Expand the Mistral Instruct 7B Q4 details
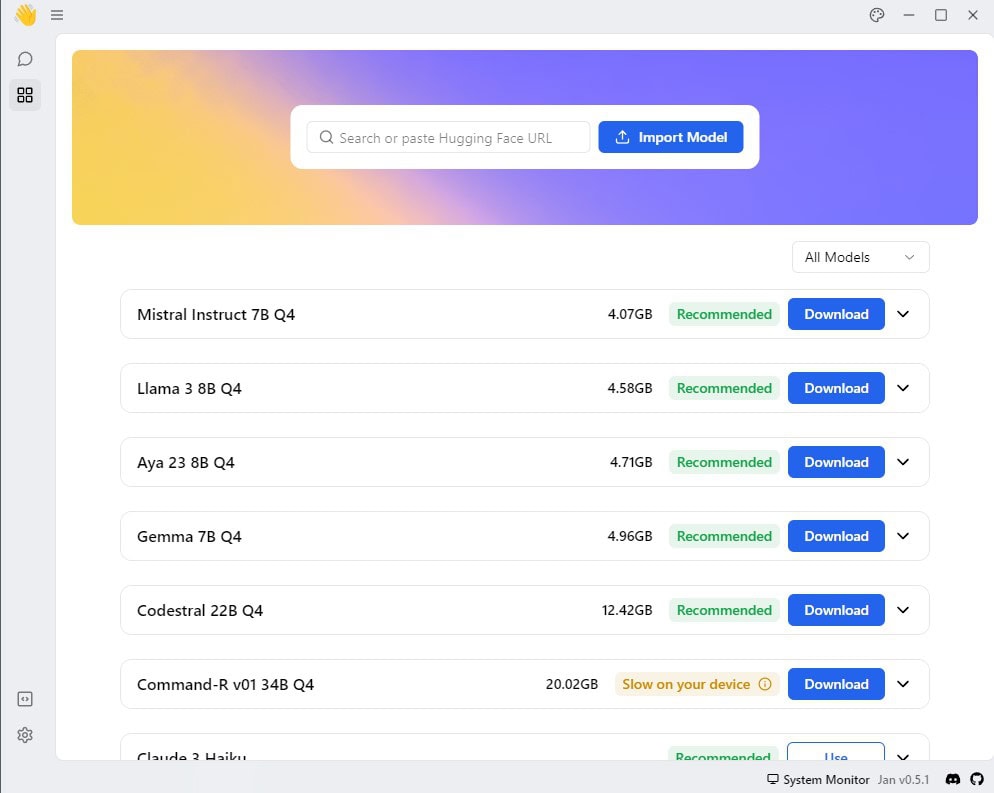 (903, 314)
